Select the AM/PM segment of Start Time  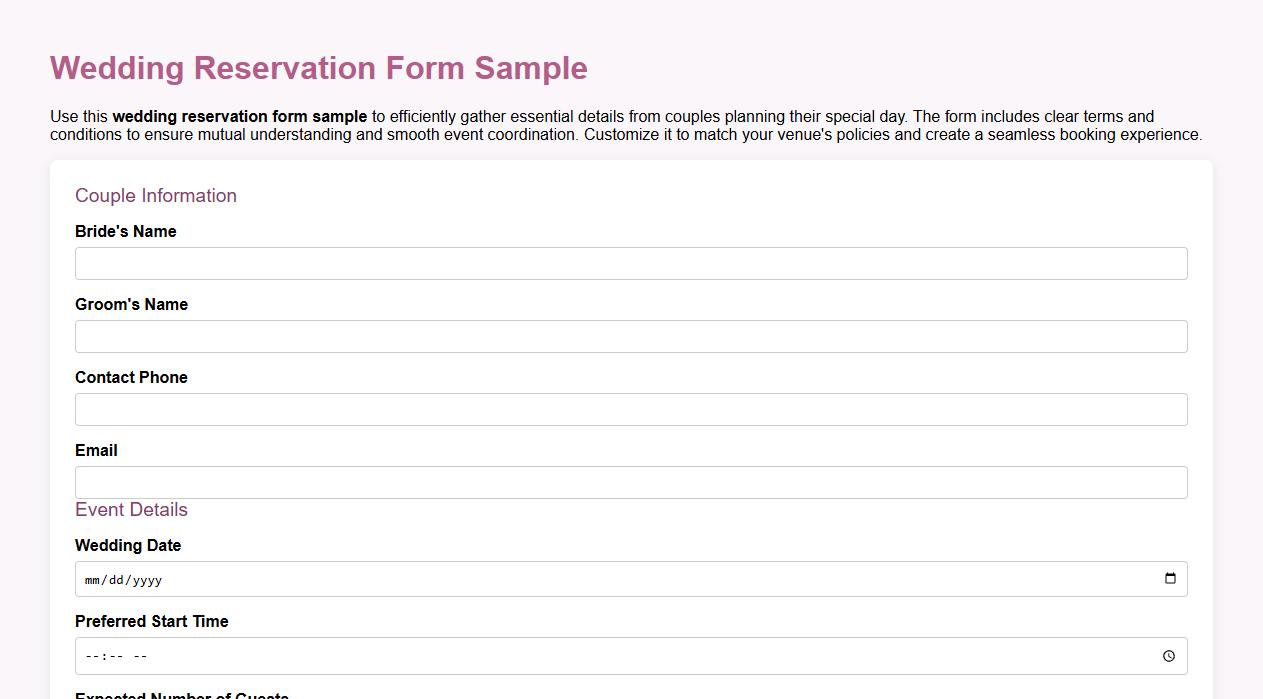click(139, 656)
